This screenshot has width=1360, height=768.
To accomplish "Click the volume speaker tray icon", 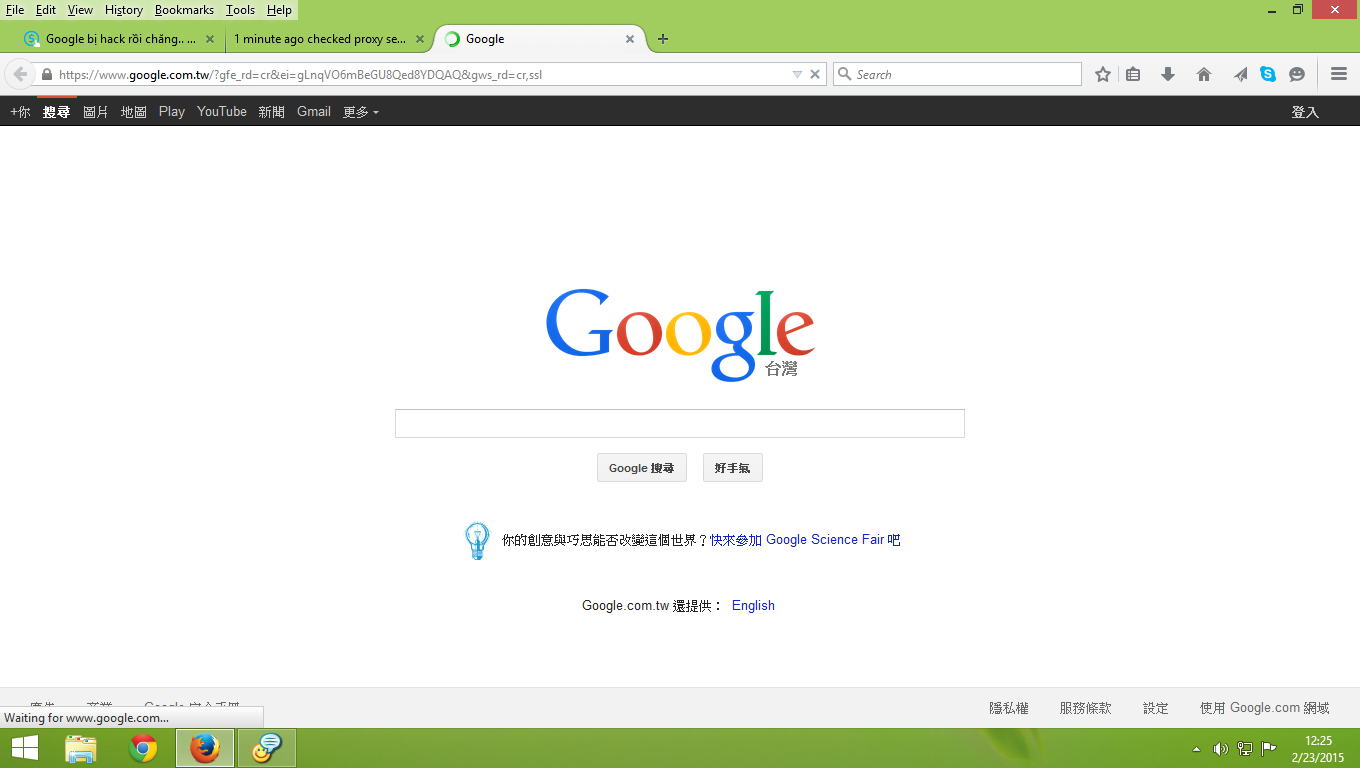I will coord(1220,748).
